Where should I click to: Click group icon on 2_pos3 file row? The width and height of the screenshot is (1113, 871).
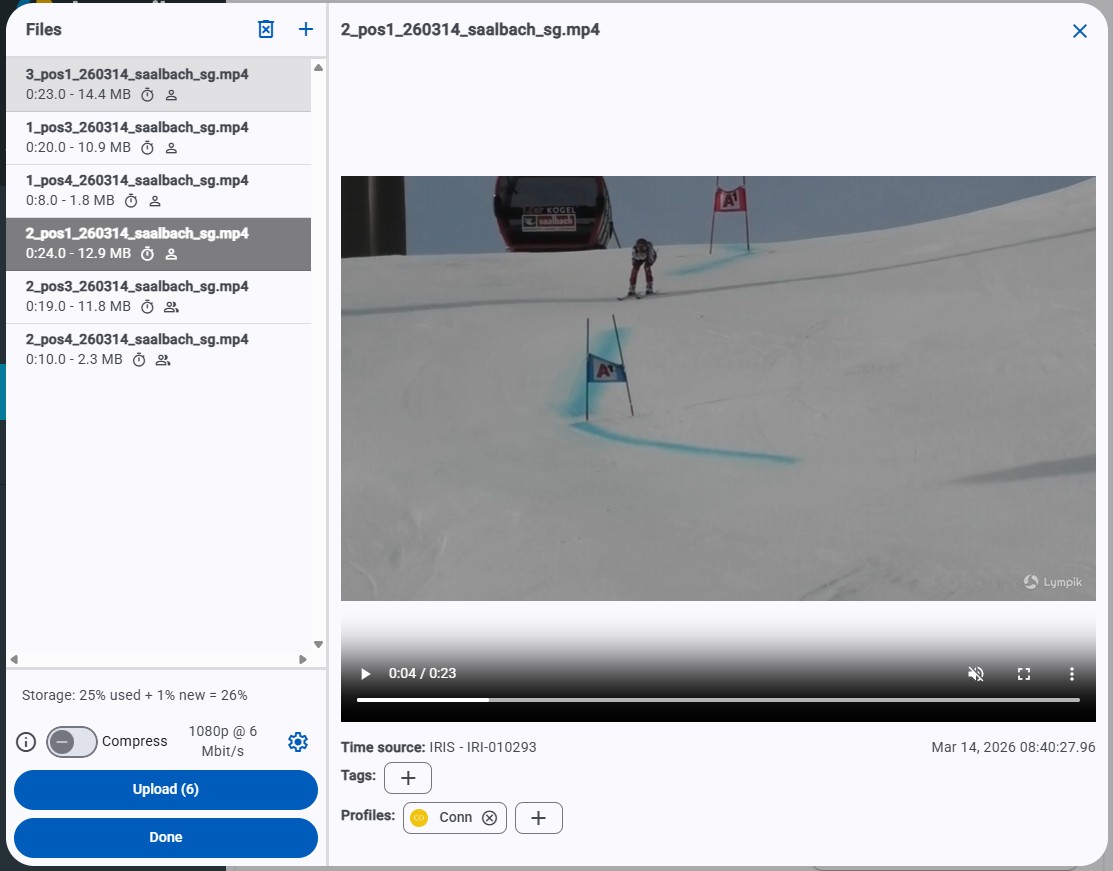pyautogui.click(x=171, y=307)
